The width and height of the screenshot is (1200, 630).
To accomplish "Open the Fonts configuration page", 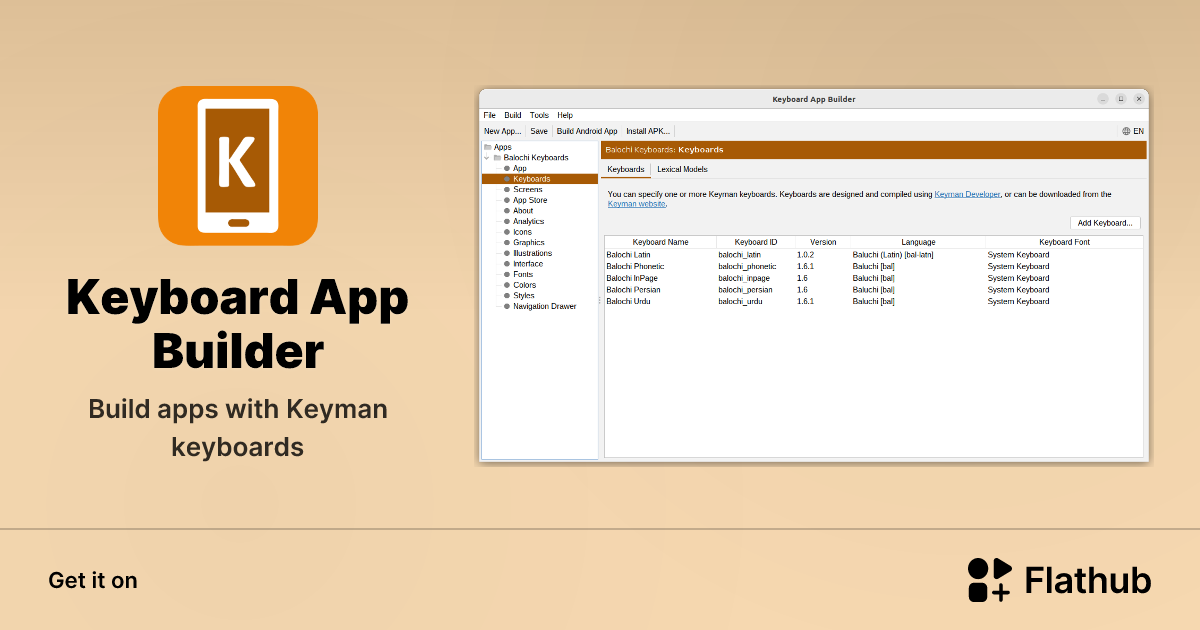I will [x=522, y=274].
